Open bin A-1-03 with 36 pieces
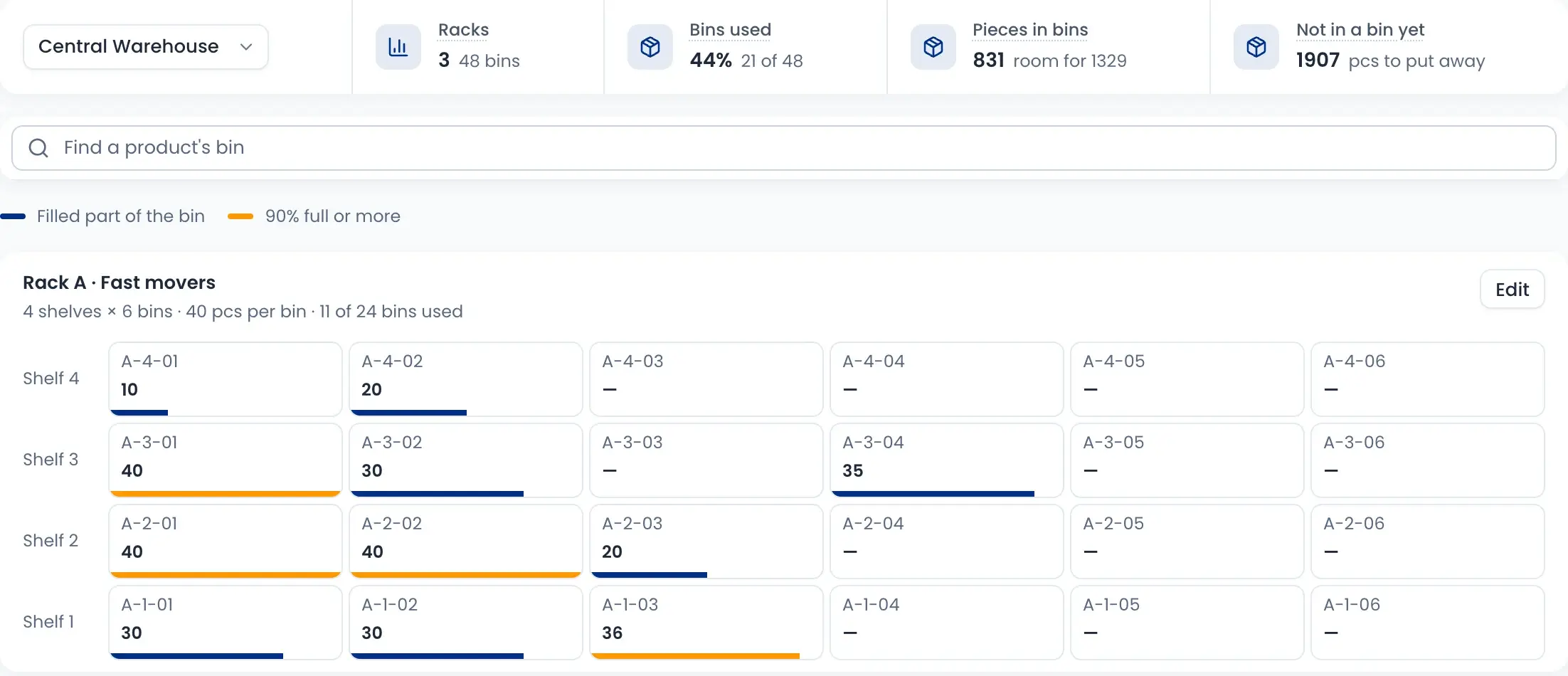Viewport: 1568px width, 676px height. [x=706, y=623]
